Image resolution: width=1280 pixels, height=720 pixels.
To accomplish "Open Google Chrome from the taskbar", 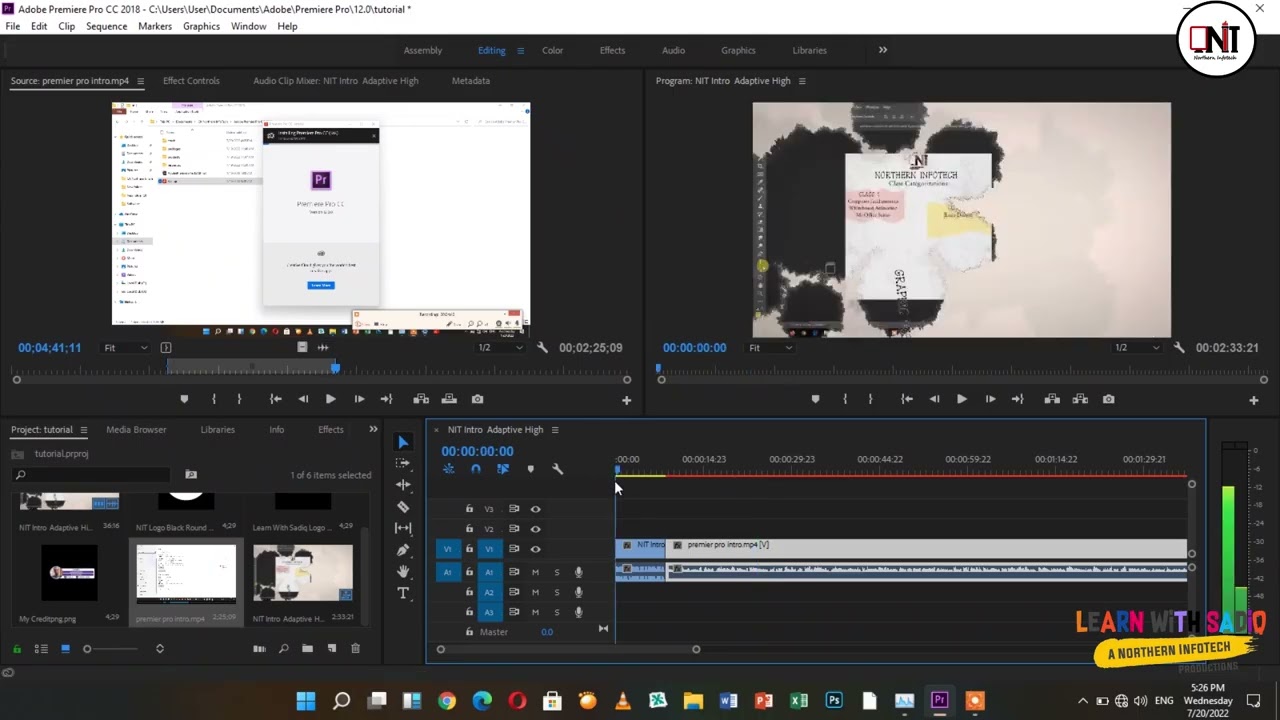I will pos(447,701).
